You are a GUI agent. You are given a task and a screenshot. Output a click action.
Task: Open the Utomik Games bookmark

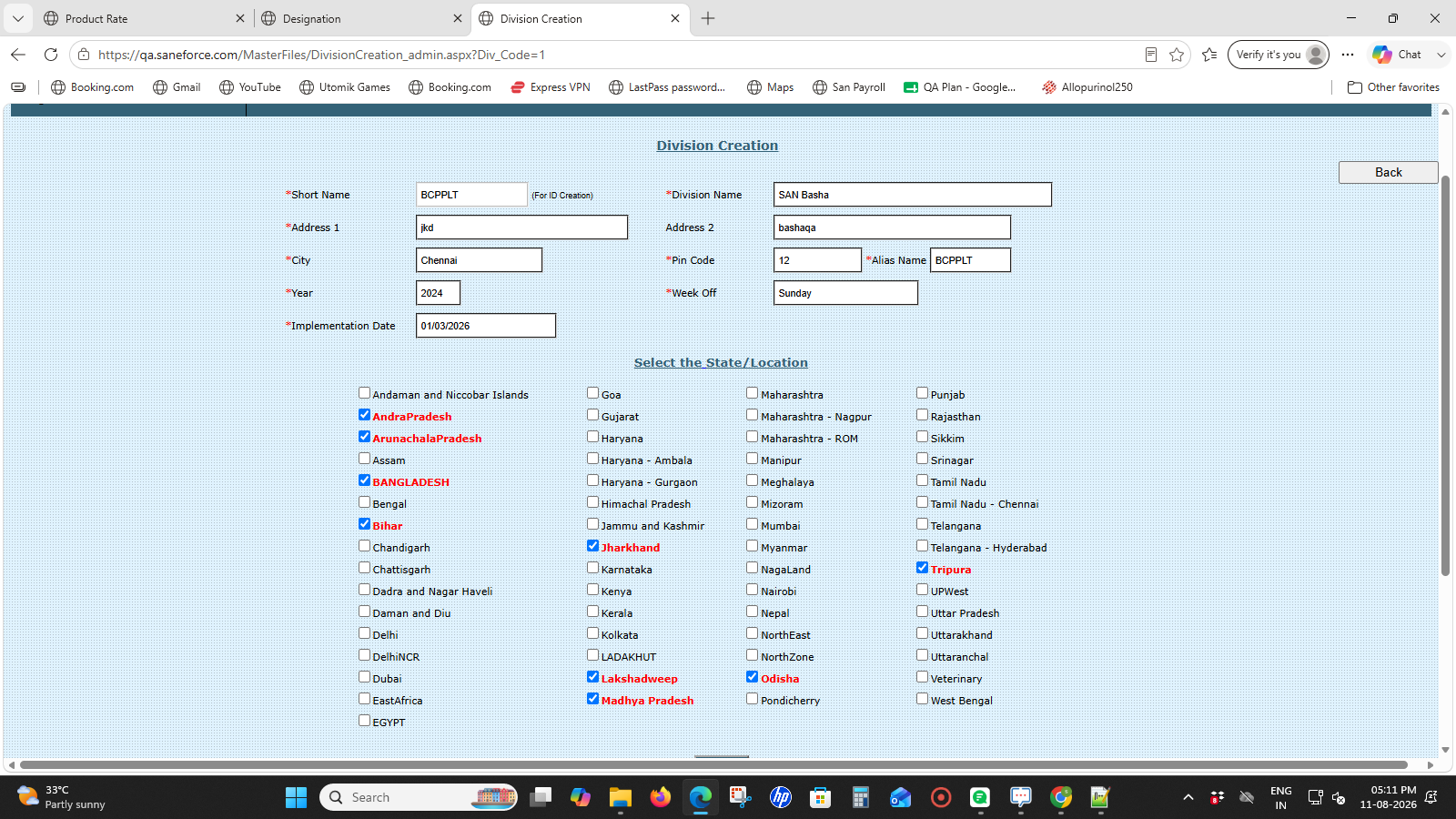pyautogui.click(x=345, y=87)
